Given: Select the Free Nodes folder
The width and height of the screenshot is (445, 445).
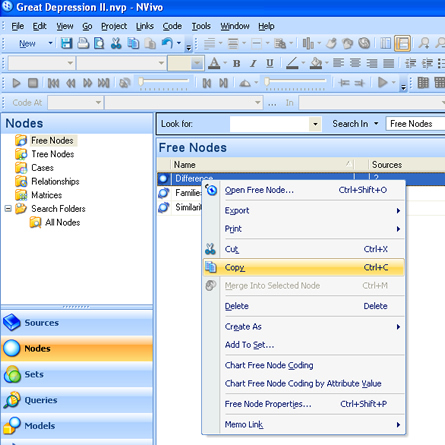Looking at the screenshot, I should (x=52, y=141).
